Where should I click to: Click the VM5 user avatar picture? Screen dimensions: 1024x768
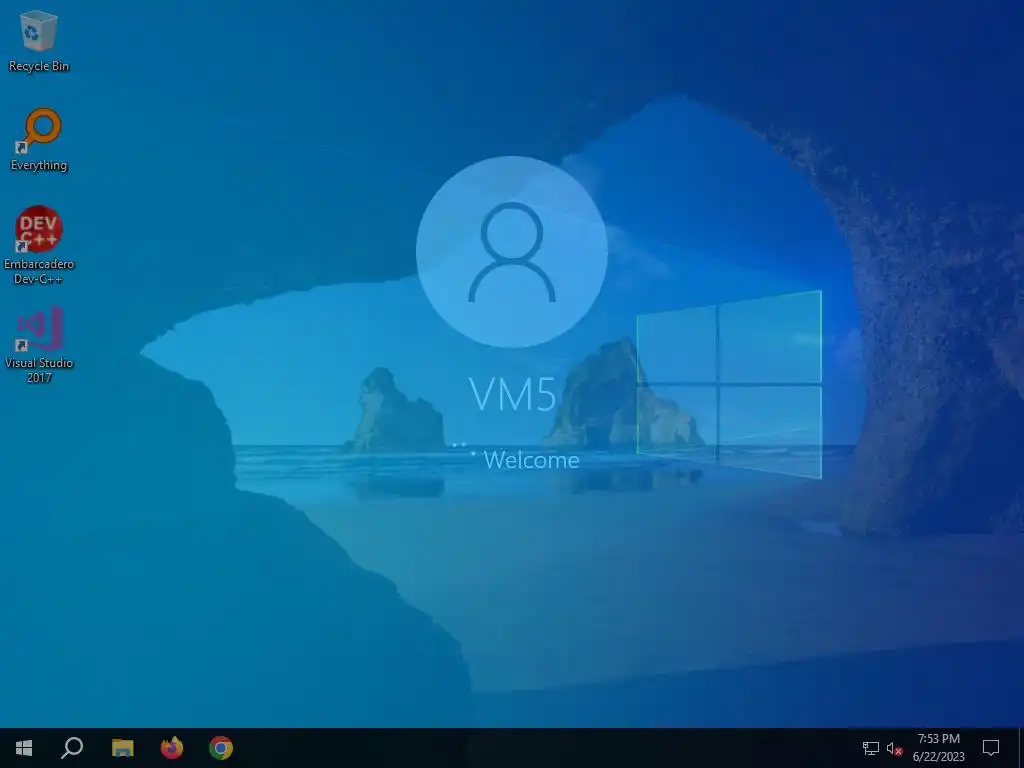click(512, 251)
